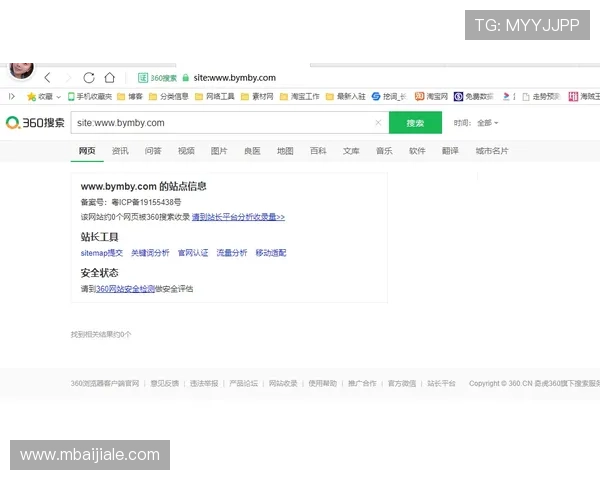Image resolution: width=600 pixels, height=480 pixels.
Task: Open the 淘宝网 bookmark
Action: point(431,96)
